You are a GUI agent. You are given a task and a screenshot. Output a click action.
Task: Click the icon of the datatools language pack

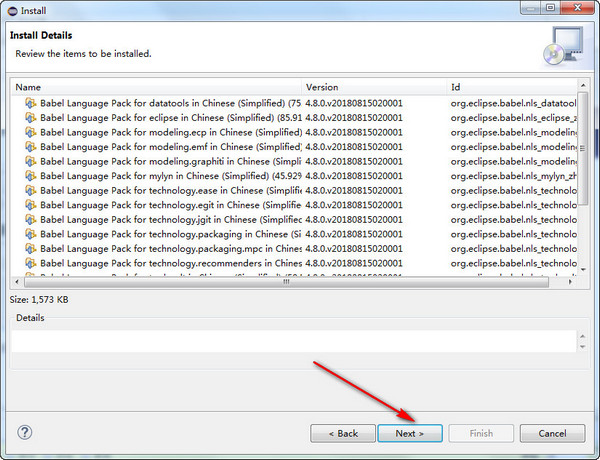[x=31, y=103]
